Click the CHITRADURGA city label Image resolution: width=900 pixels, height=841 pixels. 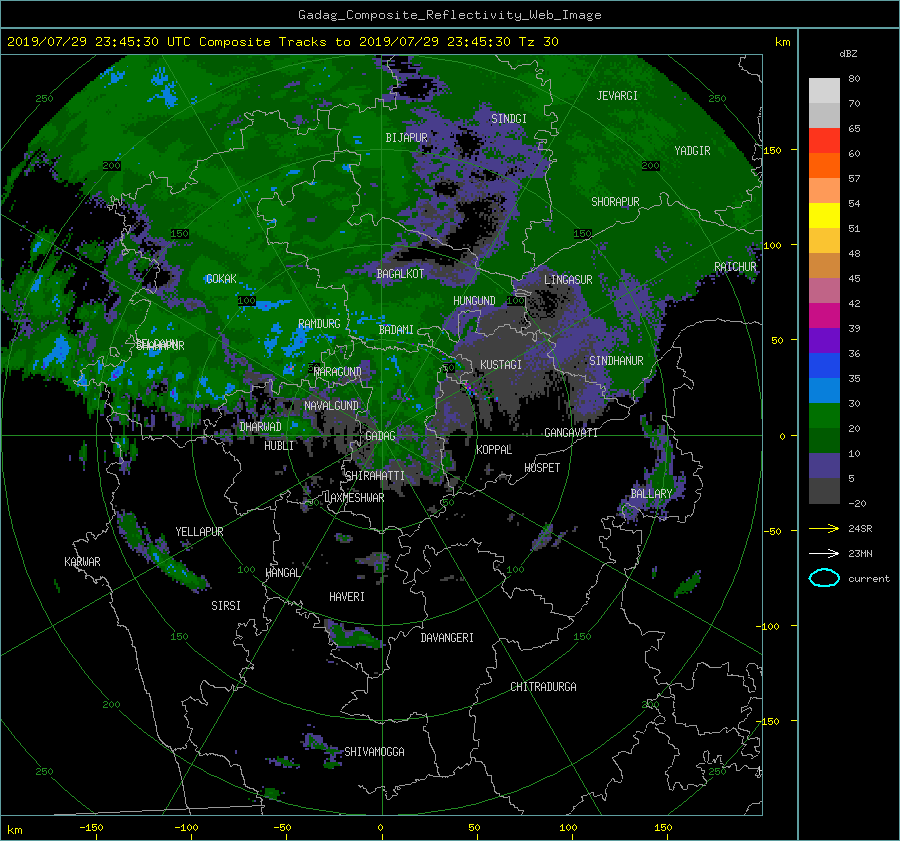pyautogui.click(x=544, y=687)
